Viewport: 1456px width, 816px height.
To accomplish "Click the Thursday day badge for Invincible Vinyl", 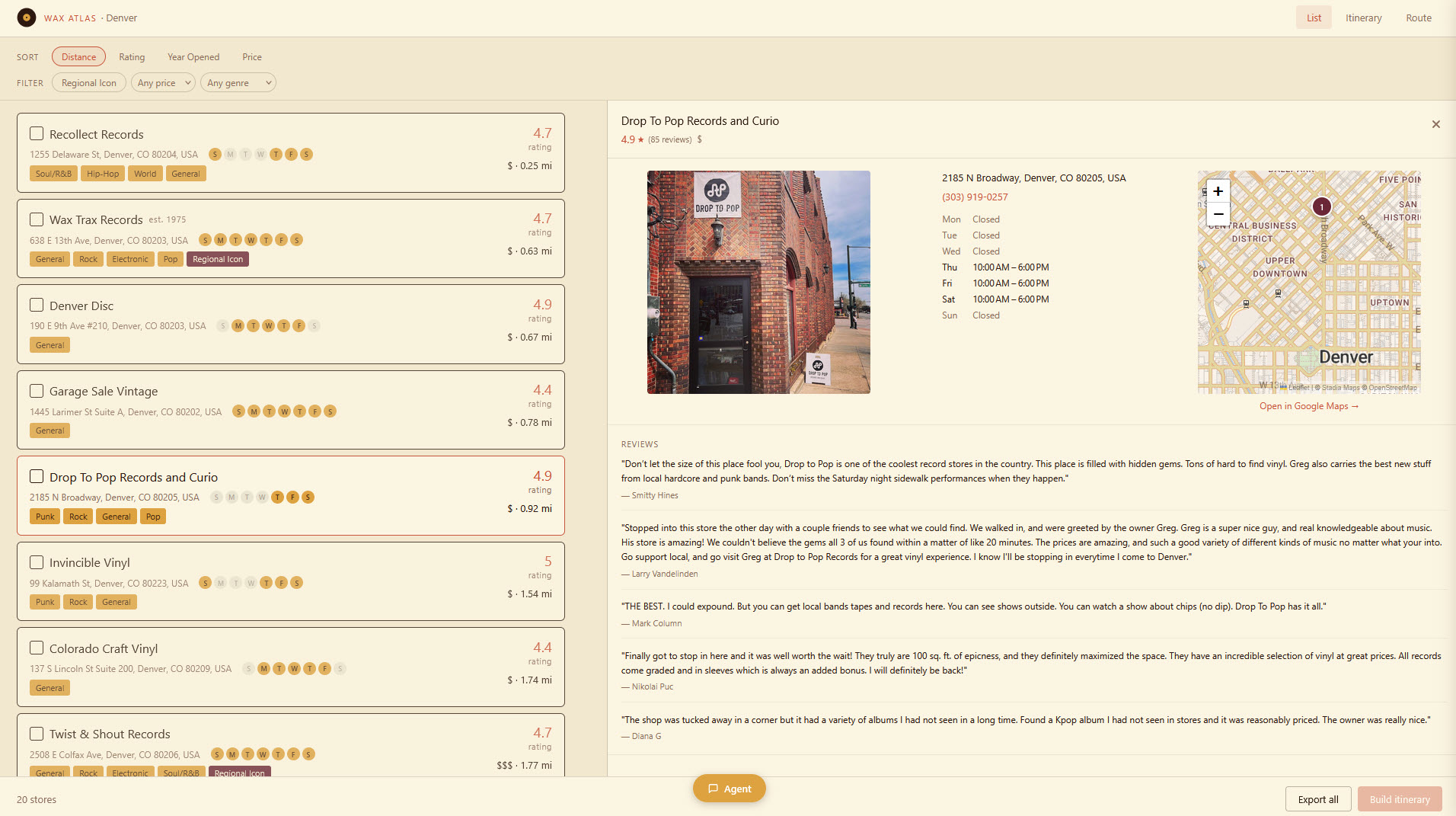I will click(x=266, y=584).
